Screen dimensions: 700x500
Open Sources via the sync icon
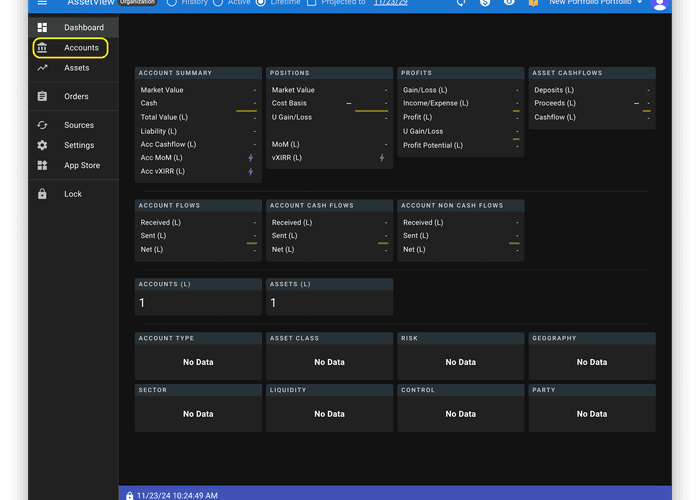[x=42, y=125]
